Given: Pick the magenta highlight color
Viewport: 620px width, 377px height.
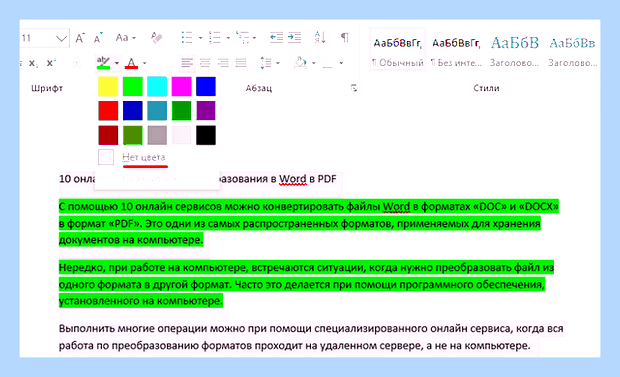Looking at the screenshot, I should pyautogui.click(x=181, y=86).
